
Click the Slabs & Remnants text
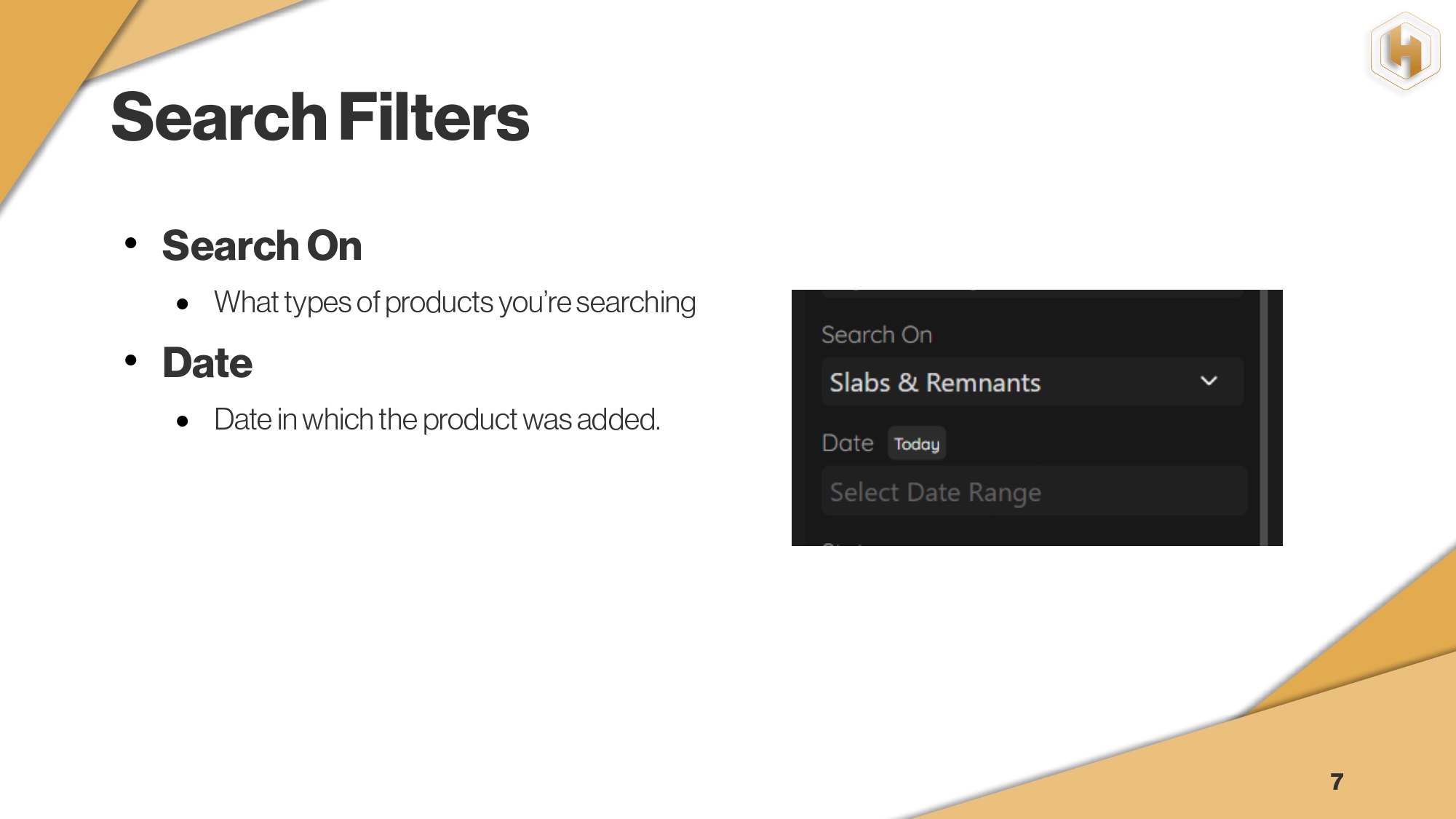click(935, 383)
